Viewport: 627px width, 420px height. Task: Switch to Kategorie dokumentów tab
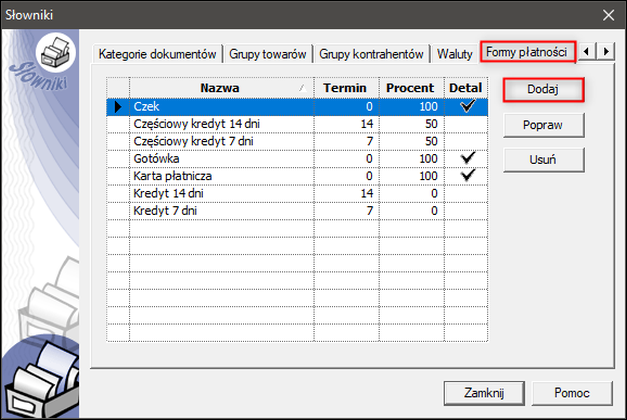[158, 54]
